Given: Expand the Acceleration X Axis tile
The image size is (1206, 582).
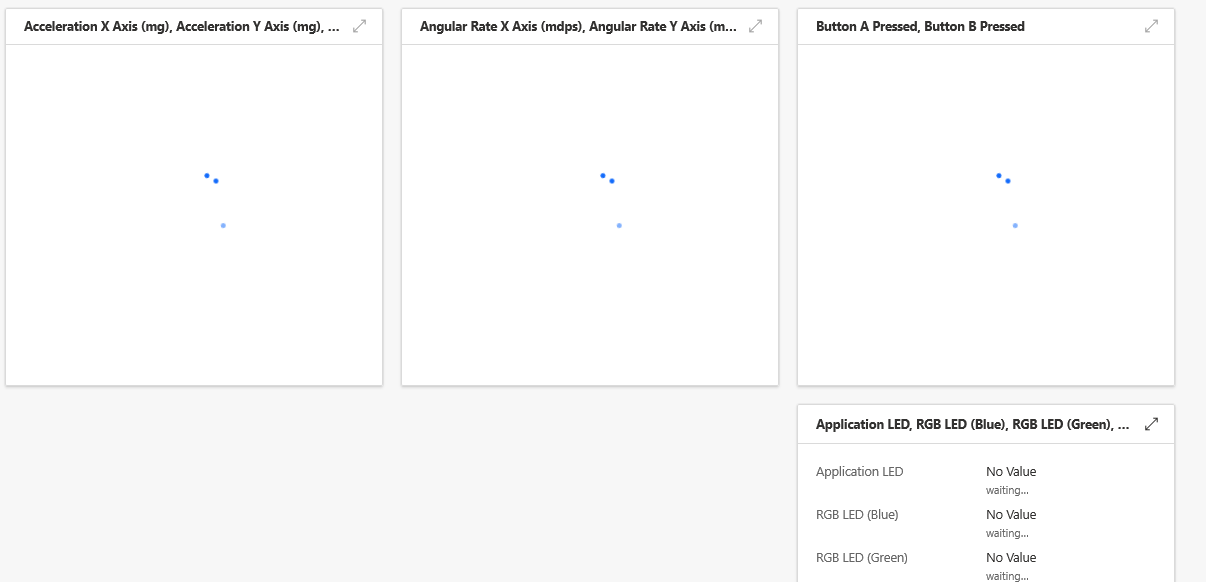Looking at the screenshot, I should coord(360,26).
